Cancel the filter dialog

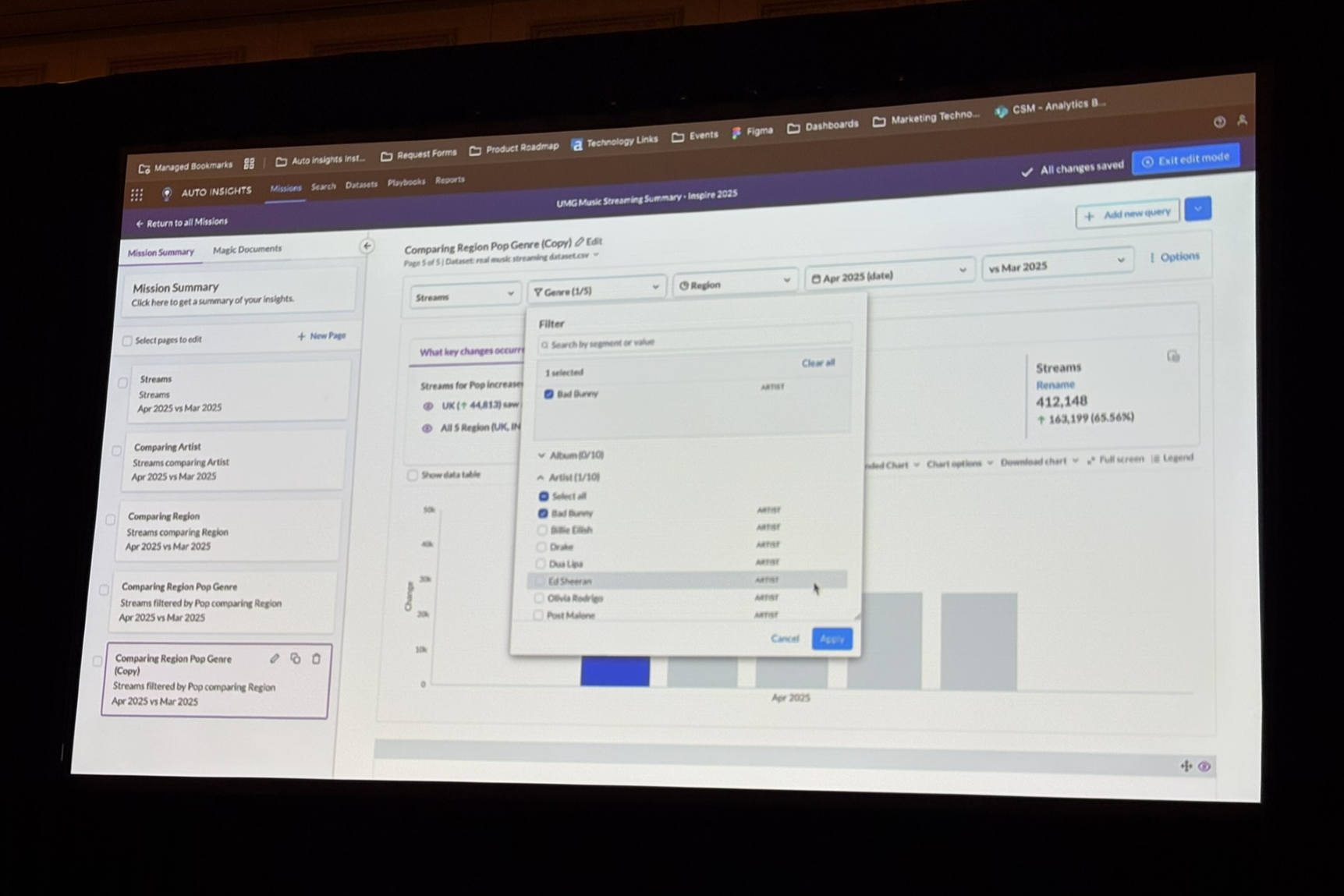coord(785,639)
